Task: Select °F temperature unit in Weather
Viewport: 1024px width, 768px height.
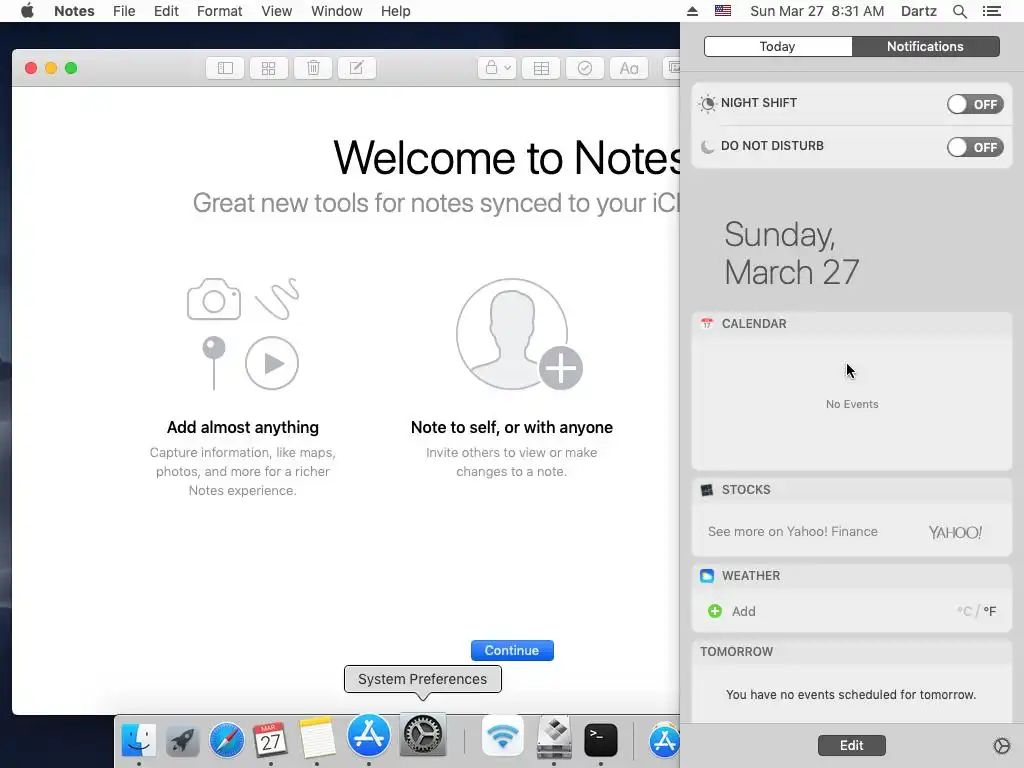Action: (x=990, y=611)
